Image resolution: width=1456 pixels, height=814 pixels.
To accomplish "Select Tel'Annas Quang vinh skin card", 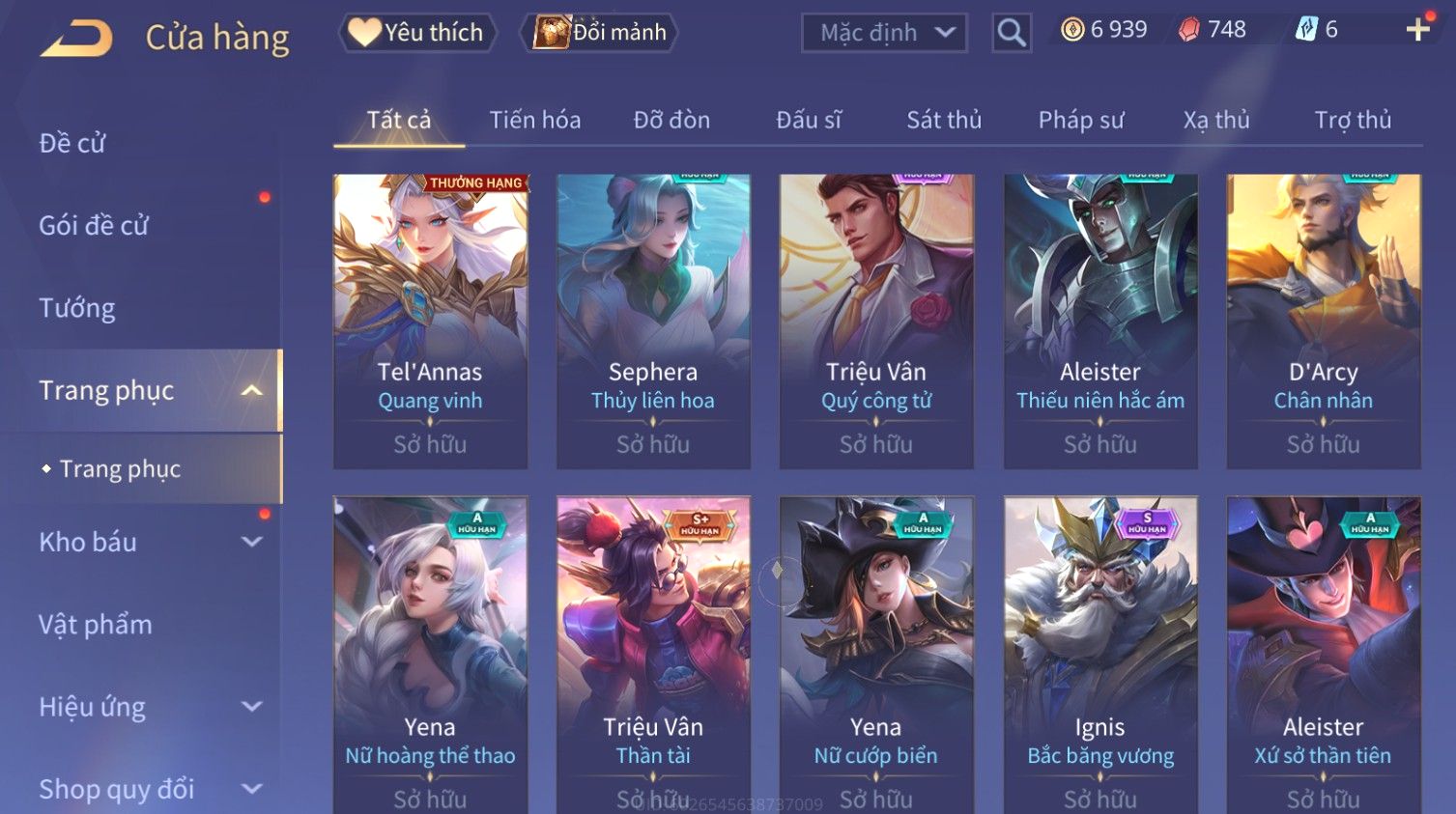I will point(430,322).
